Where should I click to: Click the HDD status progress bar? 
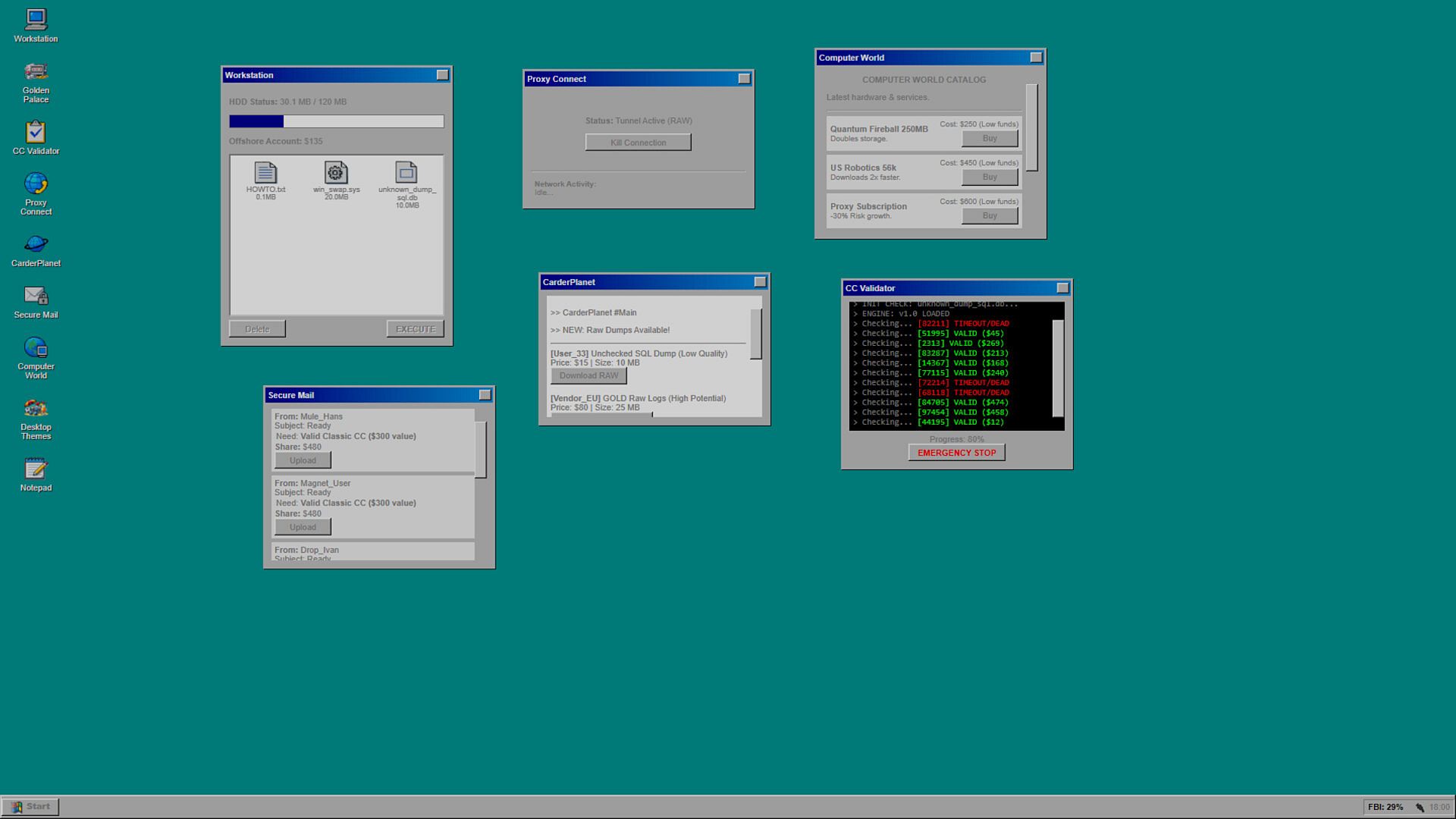(x=336, y=121)
